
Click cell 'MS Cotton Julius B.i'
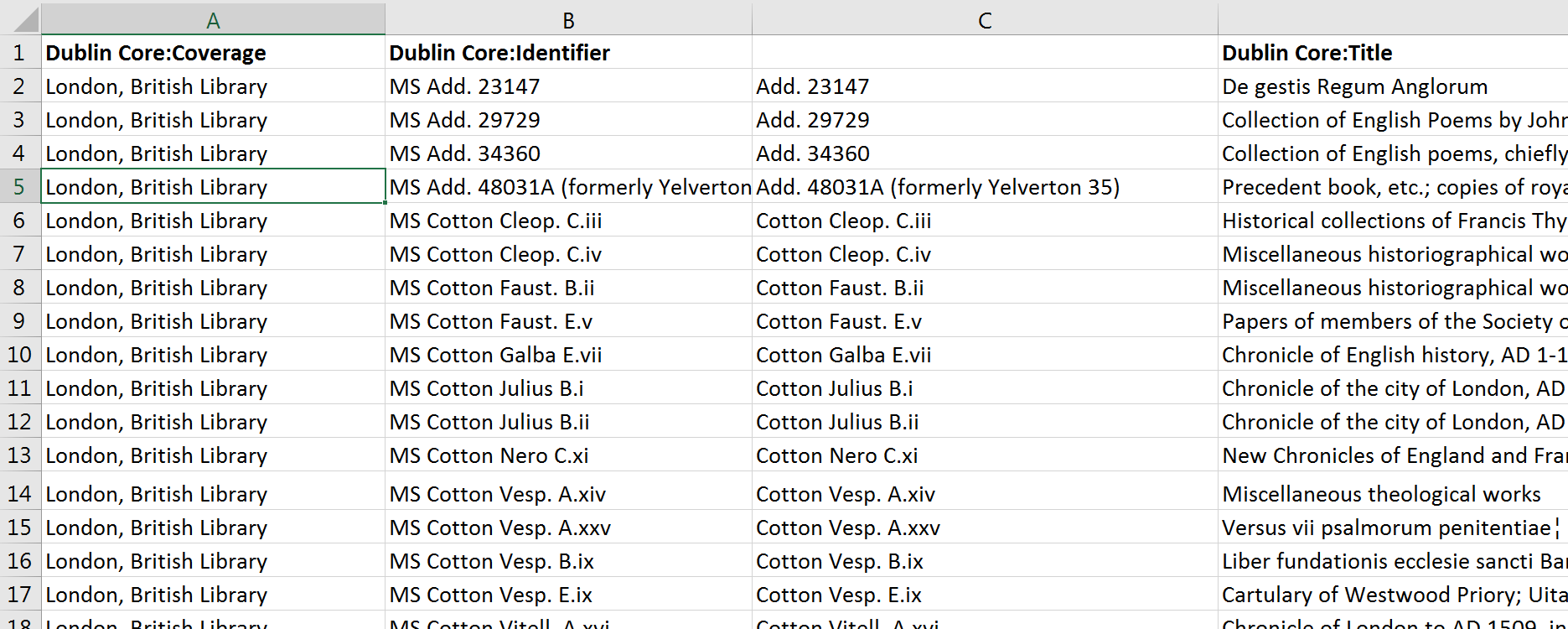[x=568, y=388]
